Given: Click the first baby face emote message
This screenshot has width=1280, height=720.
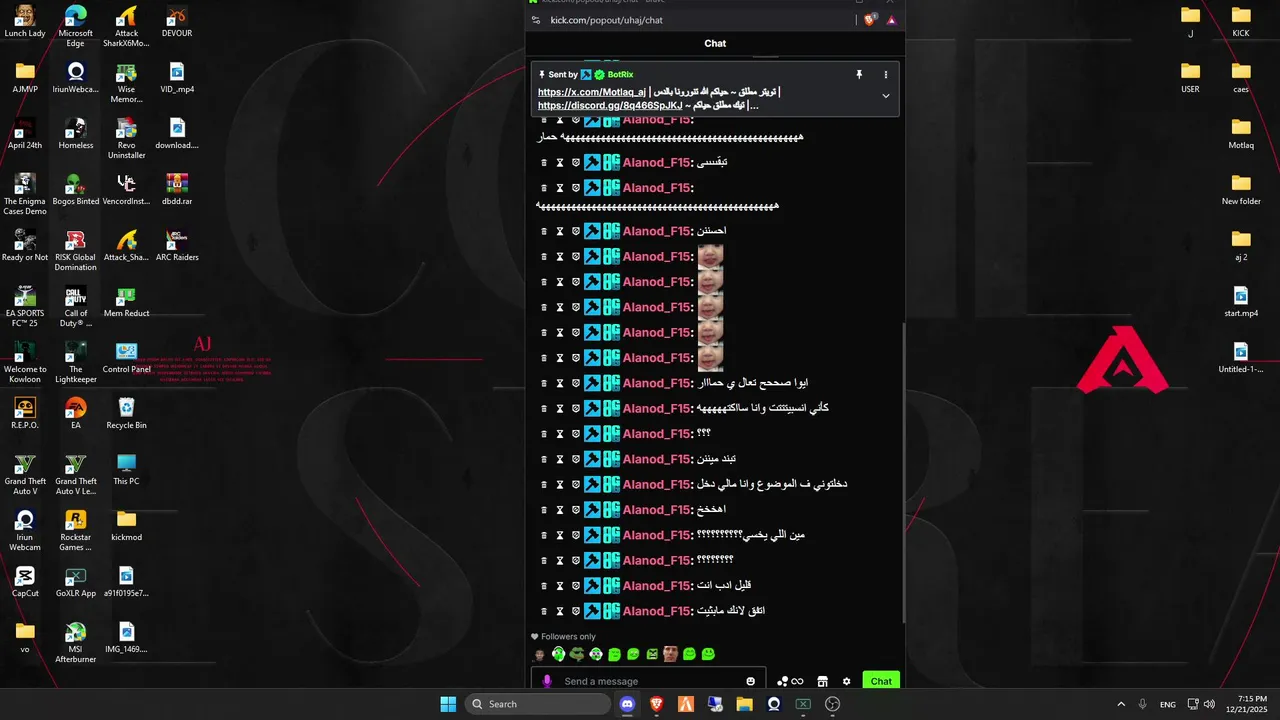Looking at the screenshot, I should click(710, 256).
